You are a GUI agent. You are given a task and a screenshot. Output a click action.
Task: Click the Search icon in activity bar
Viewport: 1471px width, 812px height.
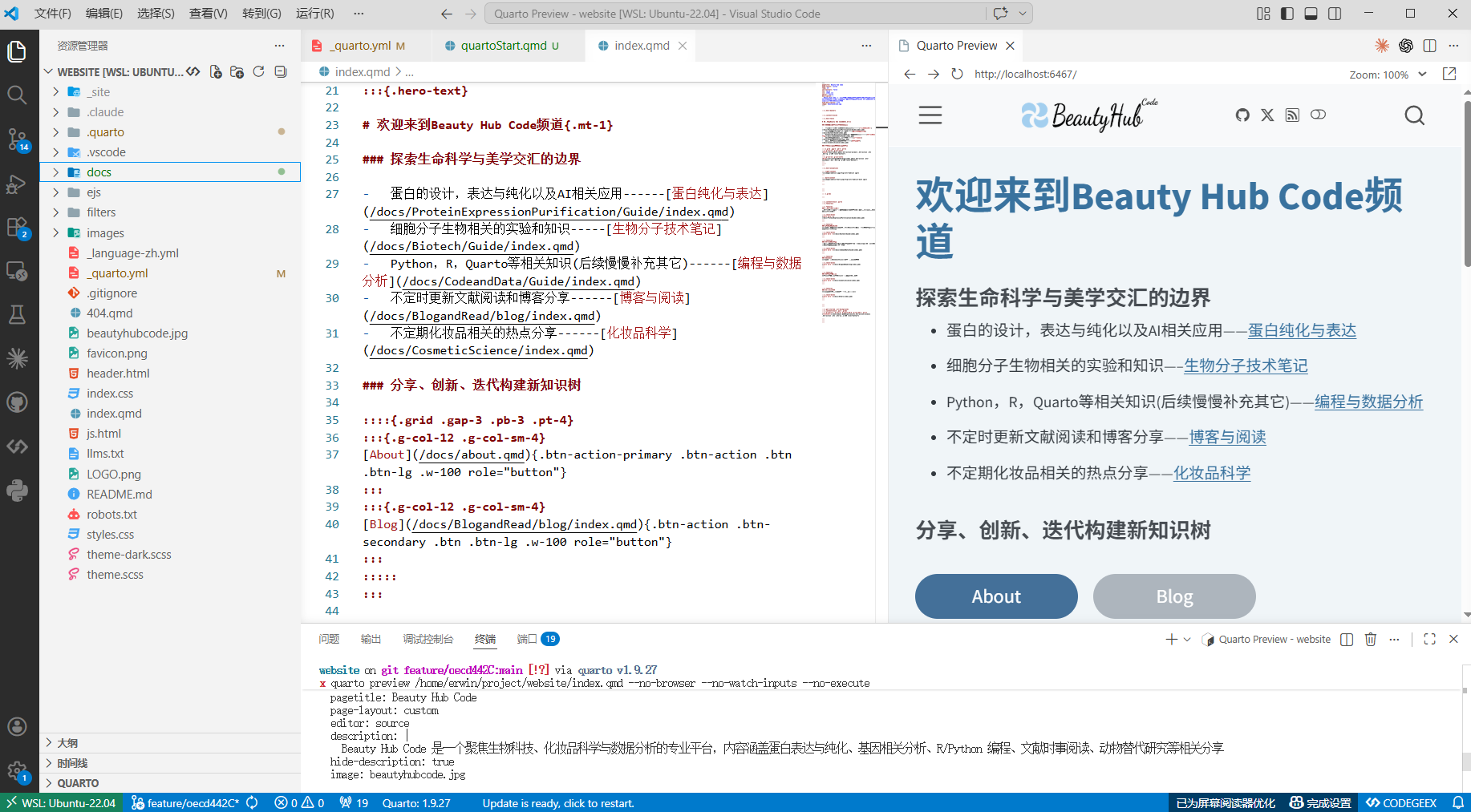17,95
